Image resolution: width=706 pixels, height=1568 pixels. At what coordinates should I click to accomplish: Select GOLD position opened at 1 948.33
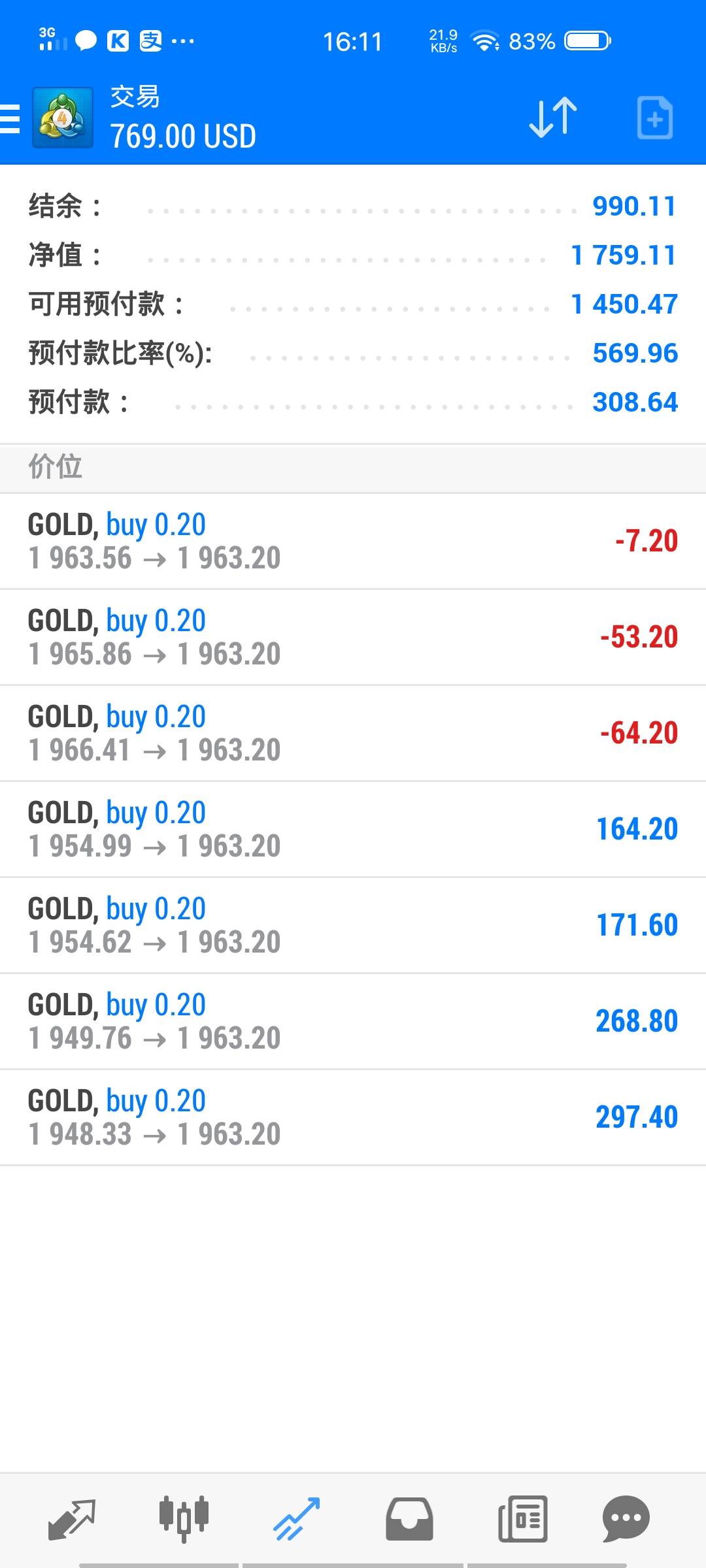tap(353, 1117)
